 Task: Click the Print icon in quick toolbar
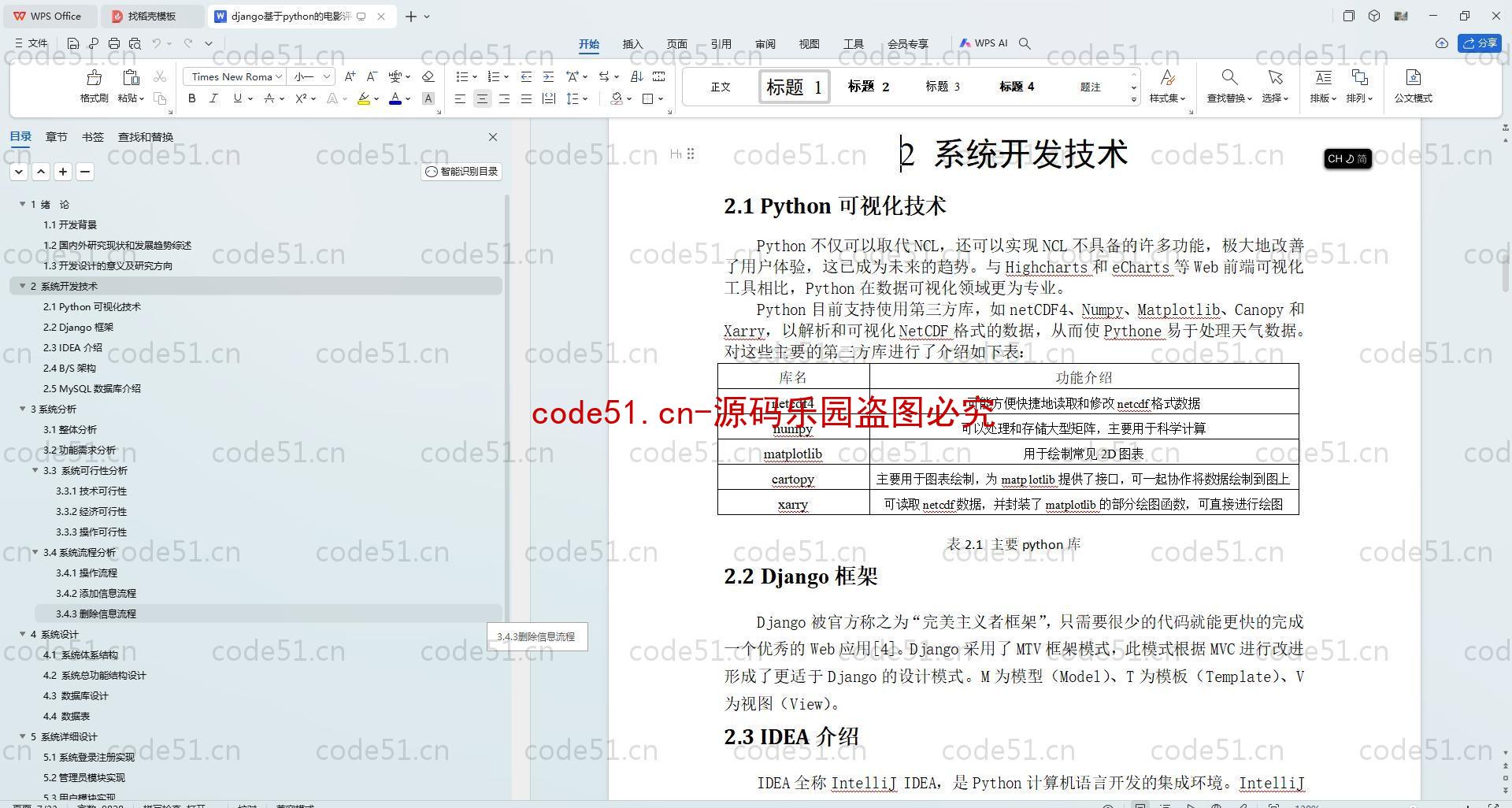pyautogui.click(x=114, y=43)
